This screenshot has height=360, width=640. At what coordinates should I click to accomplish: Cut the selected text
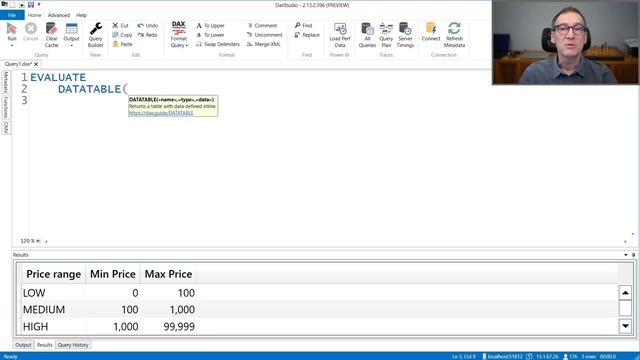point(120,25)
